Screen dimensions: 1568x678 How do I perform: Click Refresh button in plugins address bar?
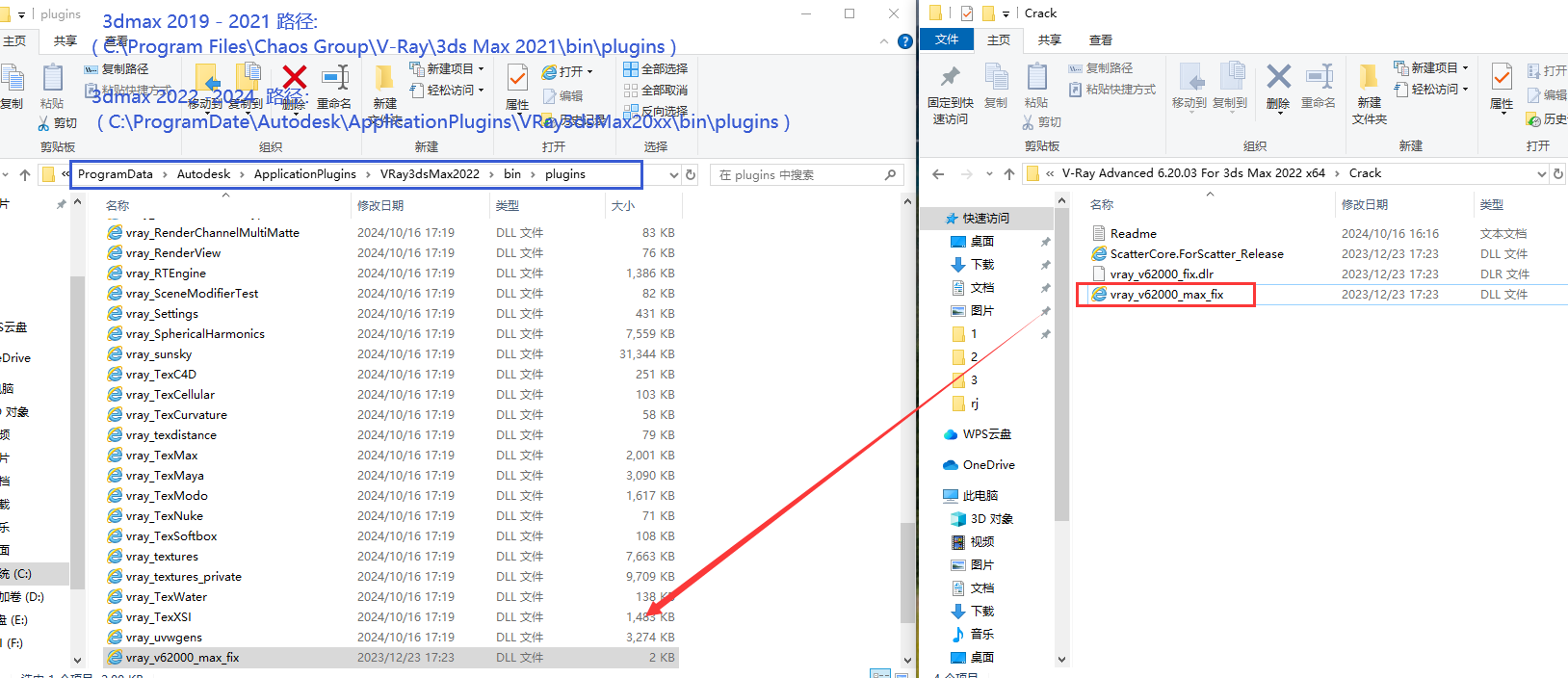point(691,175)
